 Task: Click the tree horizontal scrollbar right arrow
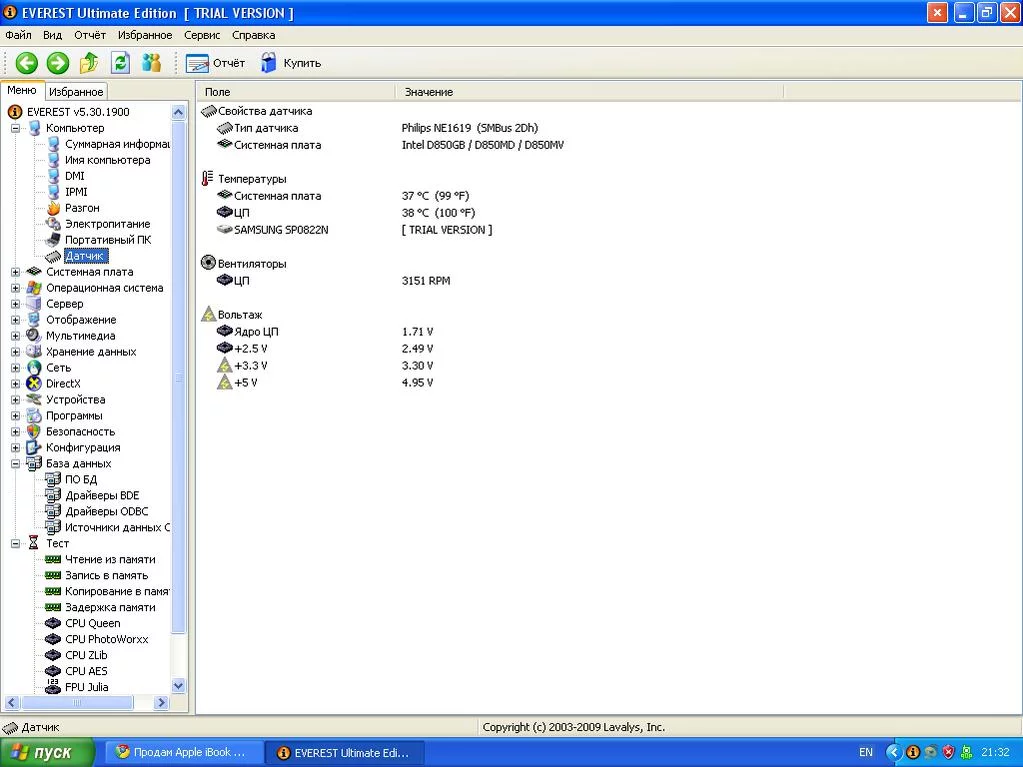point(162,702)
